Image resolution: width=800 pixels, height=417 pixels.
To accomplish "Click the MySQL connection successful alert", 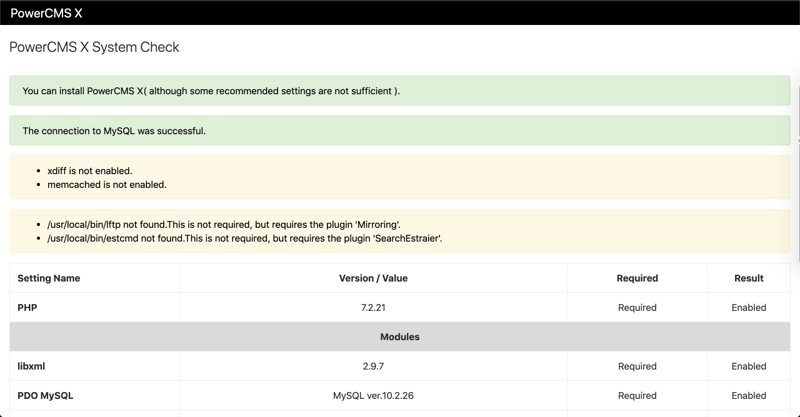I will [x=114, y=130].
